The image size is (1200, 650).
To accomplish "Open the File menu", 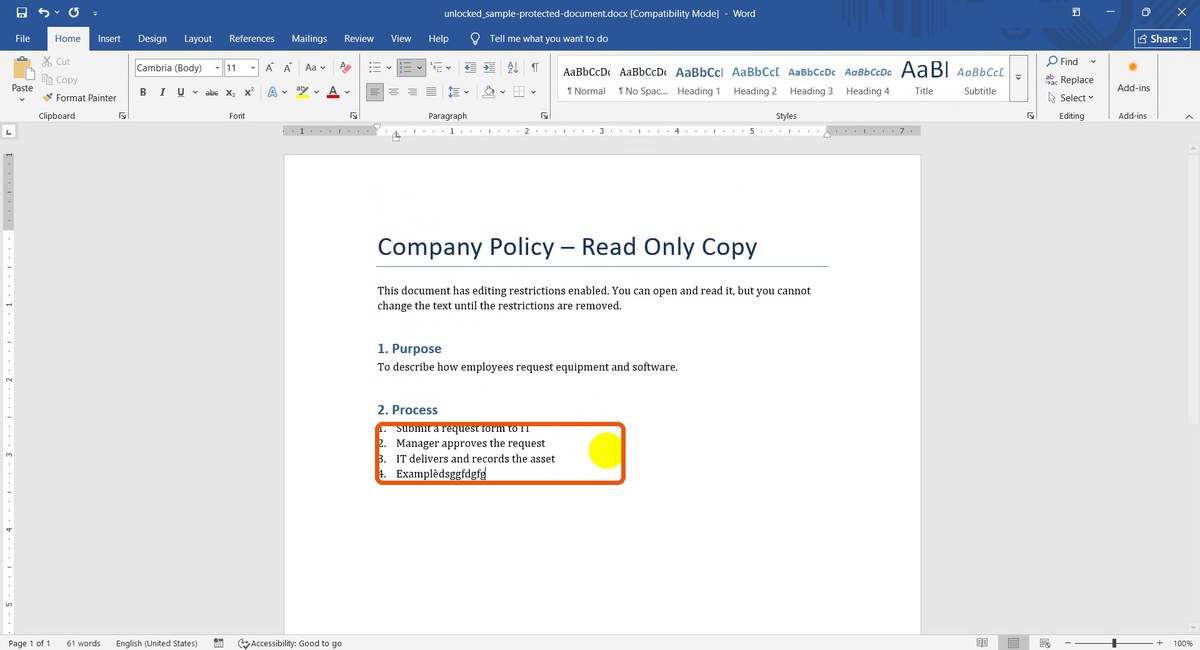I will pyautogui.click(x=23, y=39).
